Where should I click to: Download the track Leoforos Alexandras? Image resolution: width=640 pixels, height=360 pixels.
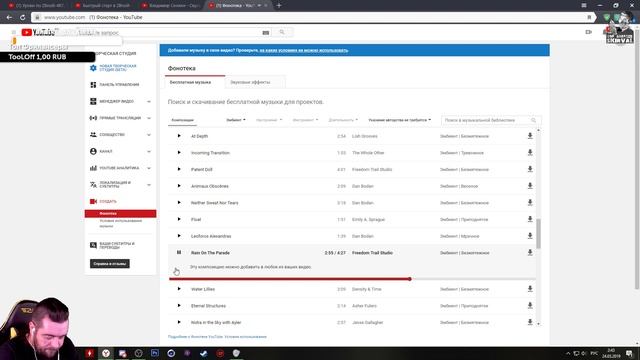[x=530, y=236]
